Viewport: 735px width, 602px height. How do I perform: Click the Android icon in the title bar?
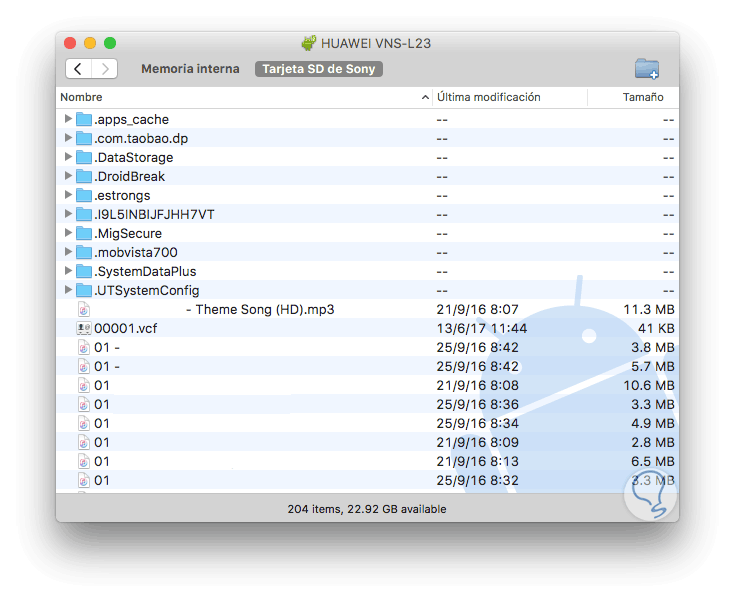point(308,43)
